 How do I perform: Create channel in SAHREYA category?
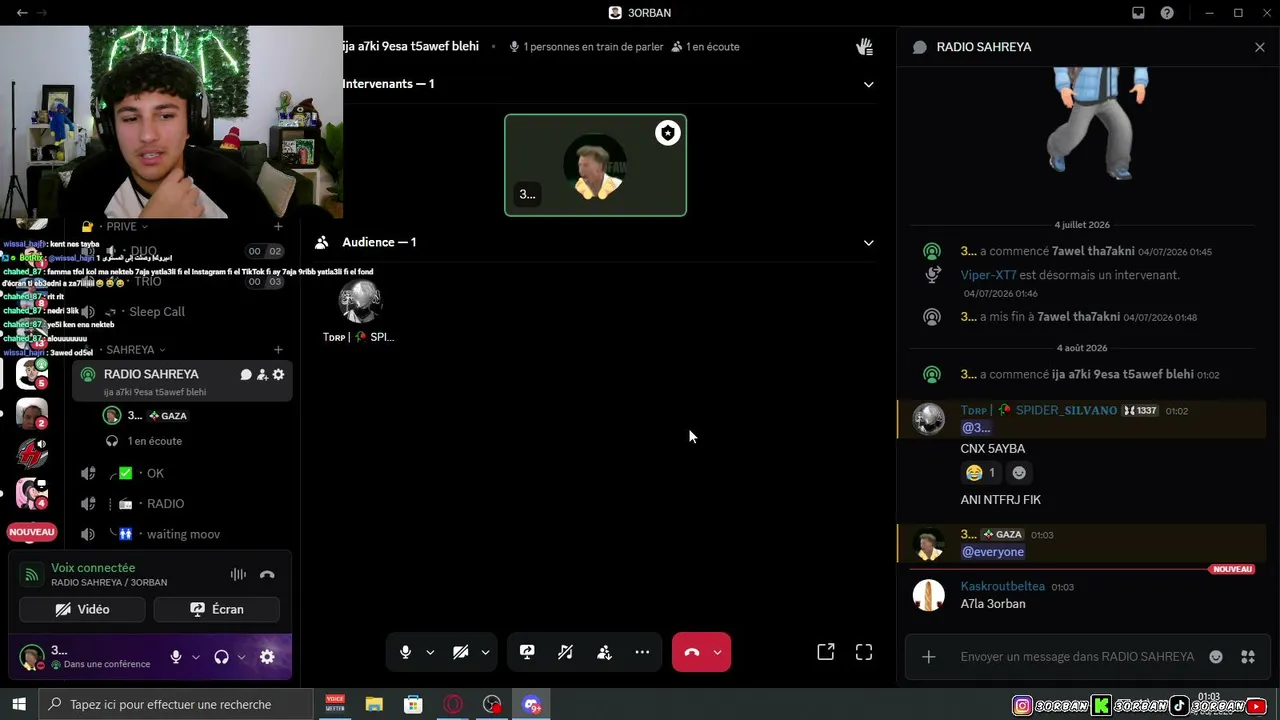[278, 350]
